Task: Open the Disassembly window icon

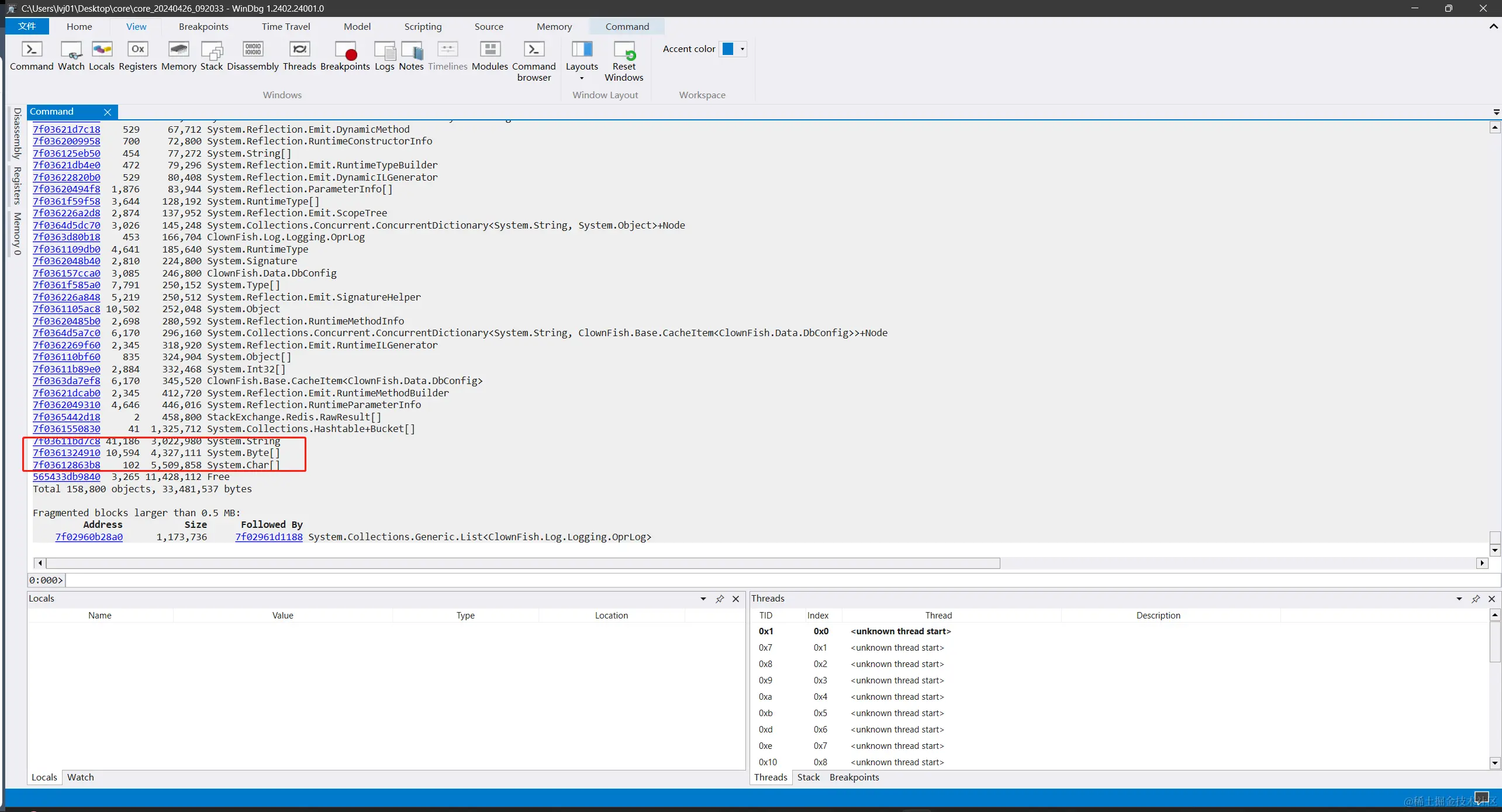Action: coord(253,50)
